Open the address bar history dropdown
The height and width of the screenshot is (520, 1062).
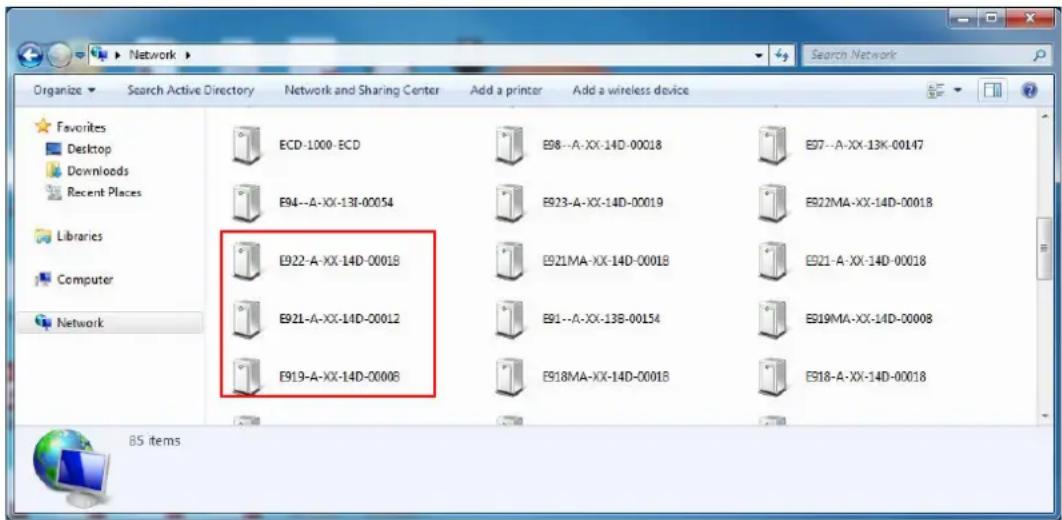(759, 55)
